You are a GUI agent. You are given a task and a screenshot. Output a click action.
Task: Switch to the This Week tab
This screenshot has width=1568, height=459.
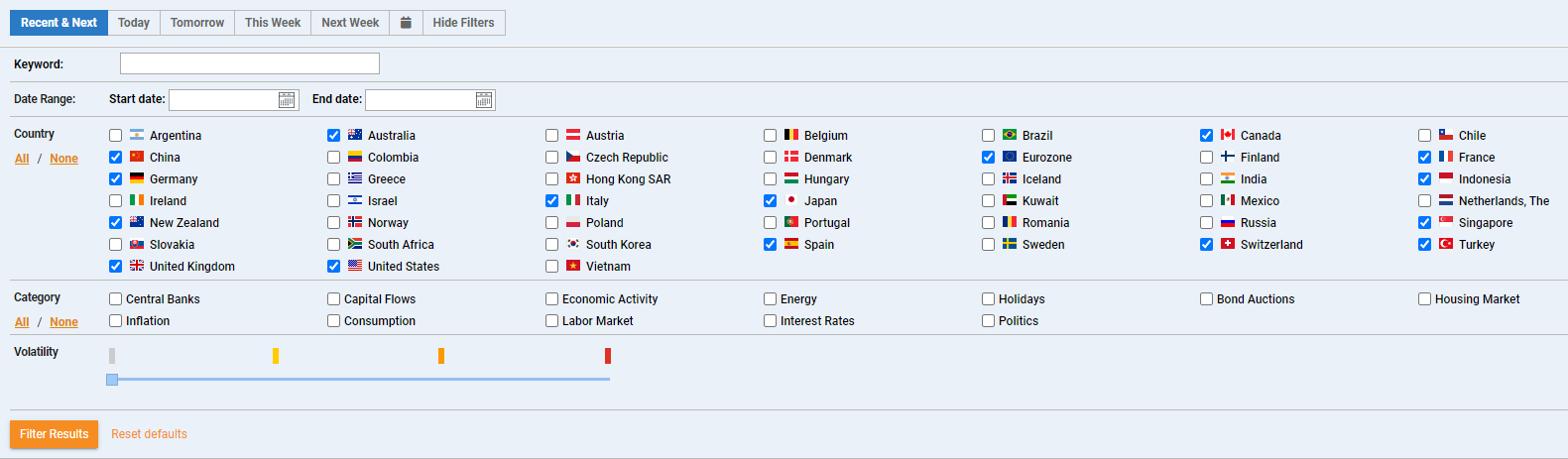(273, 23)
